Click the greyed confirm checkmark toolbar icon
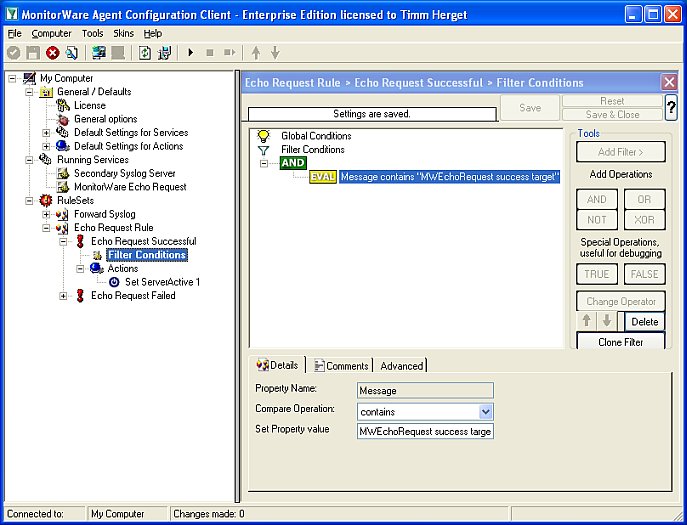The width and height of the screenshot is (687, 525). pos(14,53)
